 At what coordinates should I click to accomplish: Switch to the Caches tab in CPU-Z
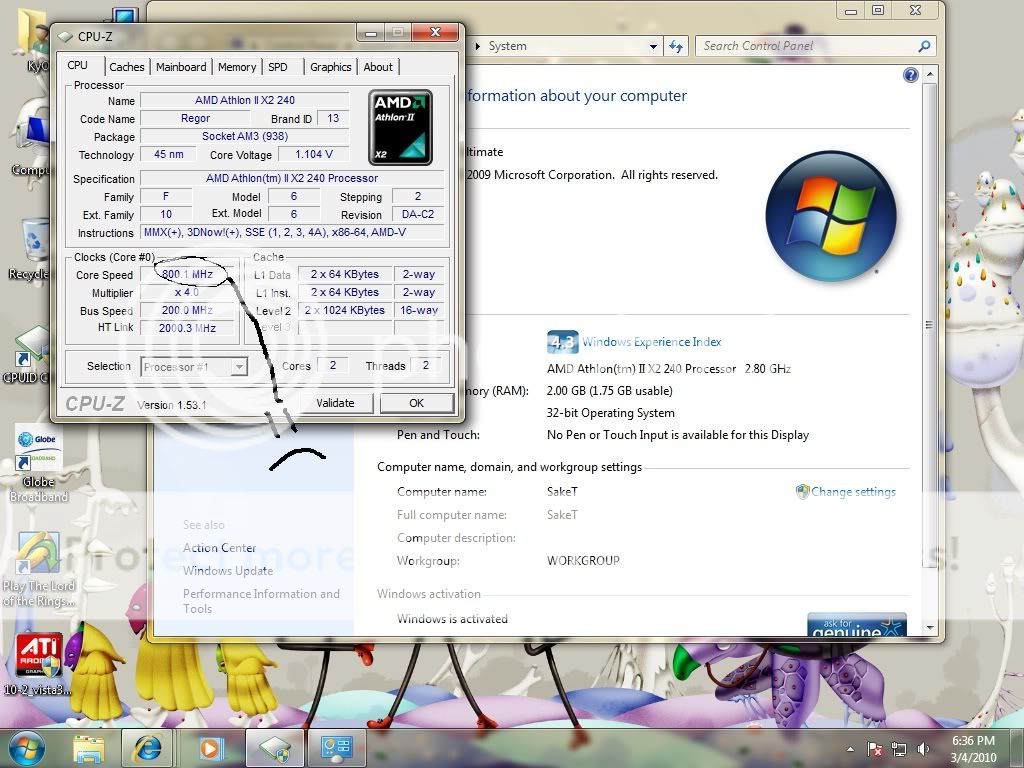[x=127, y=67]
